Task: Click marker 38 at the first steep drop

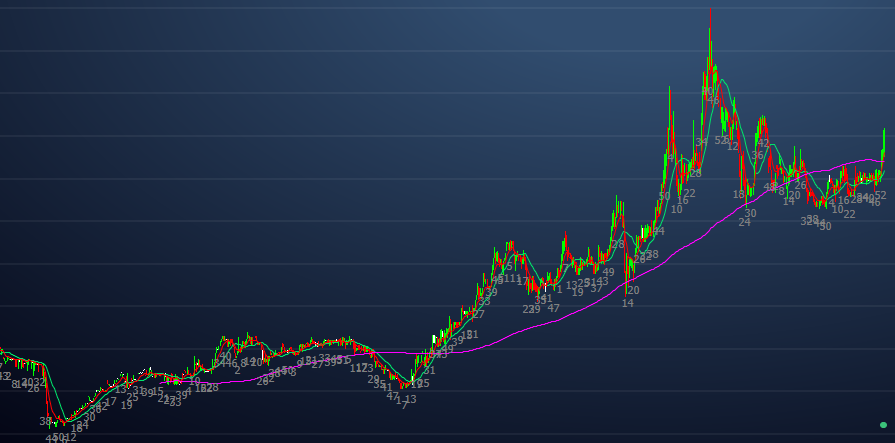Action: (x=45, y=422)
